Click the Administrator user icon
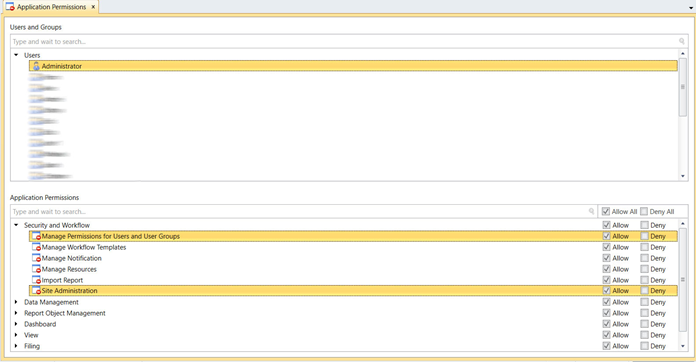This screenshot has width=696, height=362. [36, 66]
